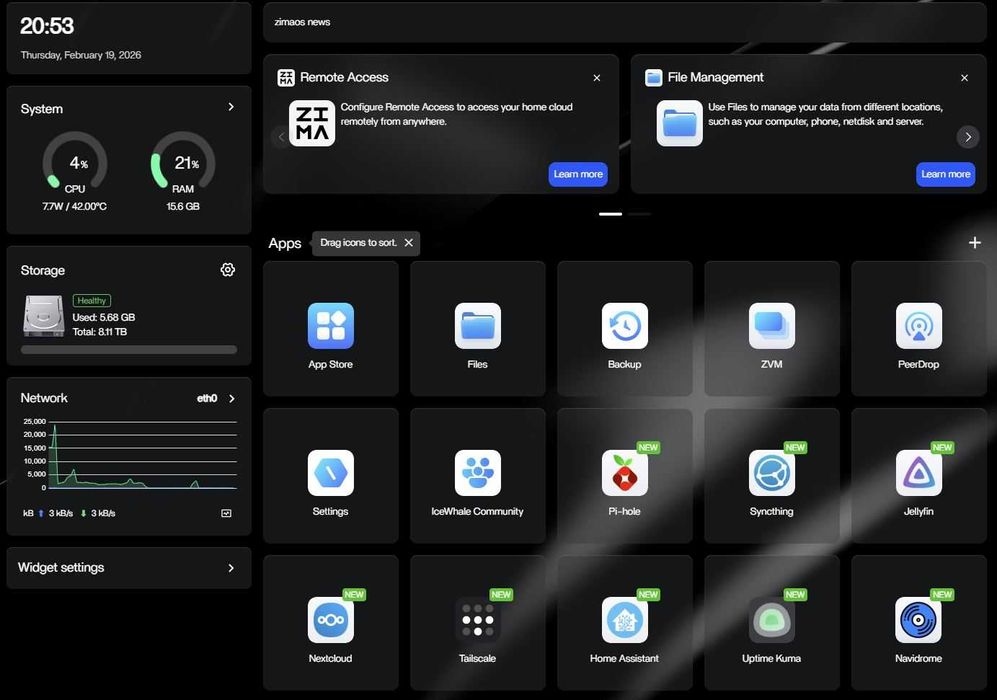Click the CPU usage gauge
The height and width of the screenshot is (700, 997).
[x=75, y=161]
